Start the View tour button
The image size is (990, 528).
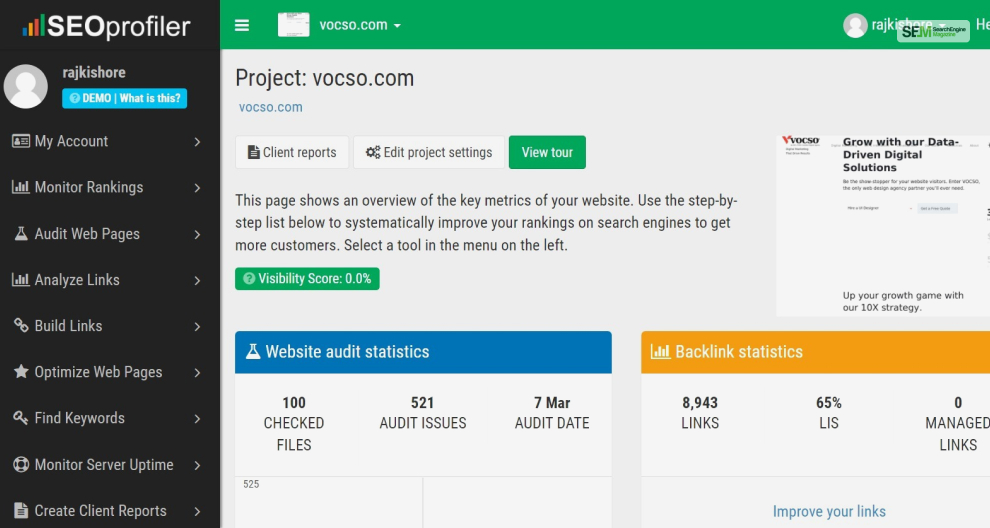click(x=547, y=152)
